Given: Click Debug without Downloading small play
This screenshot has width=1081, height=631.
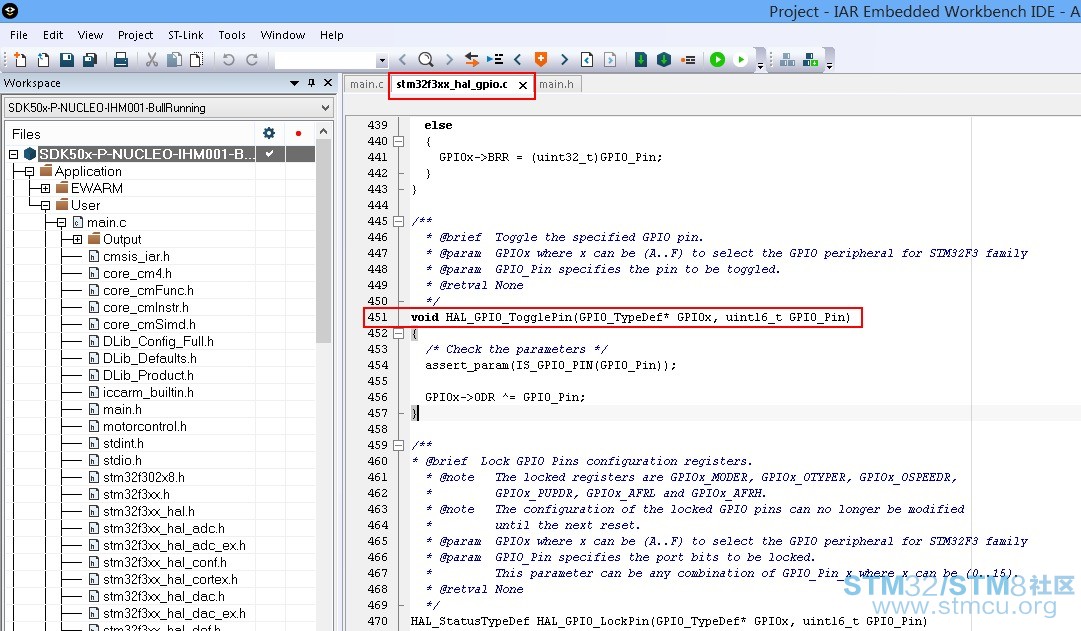Looking at the screenshot, I should click(x=741, y=60).
